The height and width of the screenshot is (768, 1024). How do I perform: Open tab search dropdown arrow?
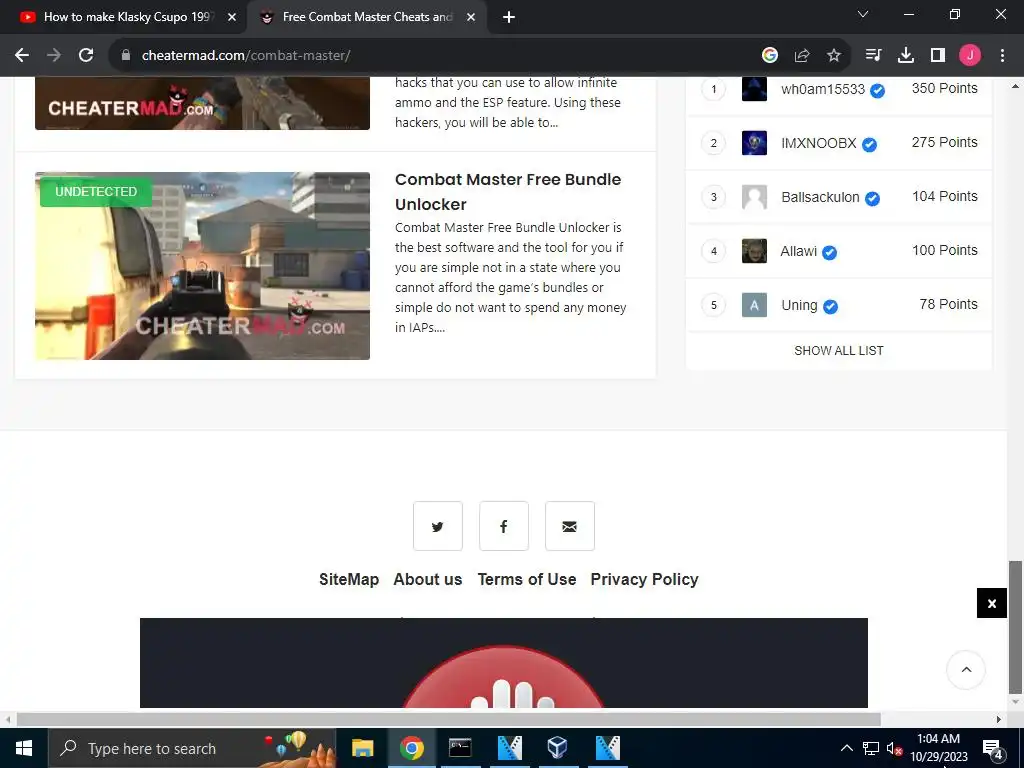pos(863,14)
